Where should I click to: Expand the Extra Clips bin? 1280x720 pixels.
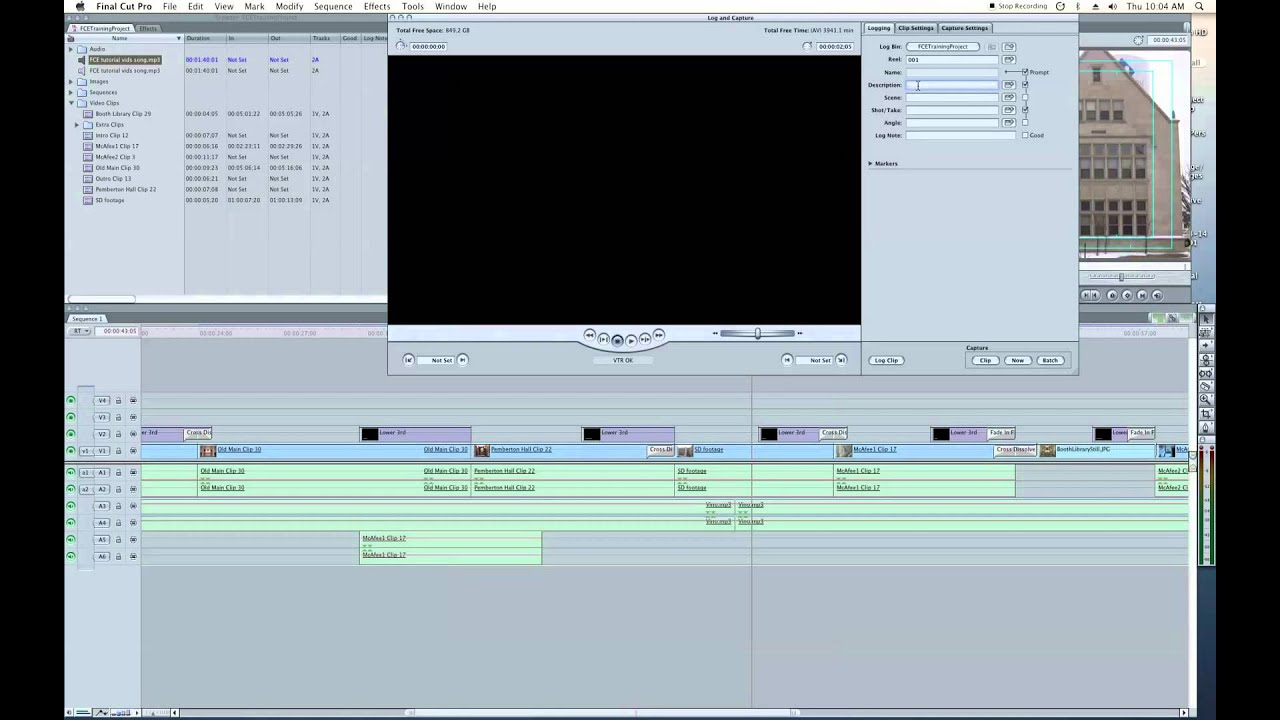coord(77,124)
